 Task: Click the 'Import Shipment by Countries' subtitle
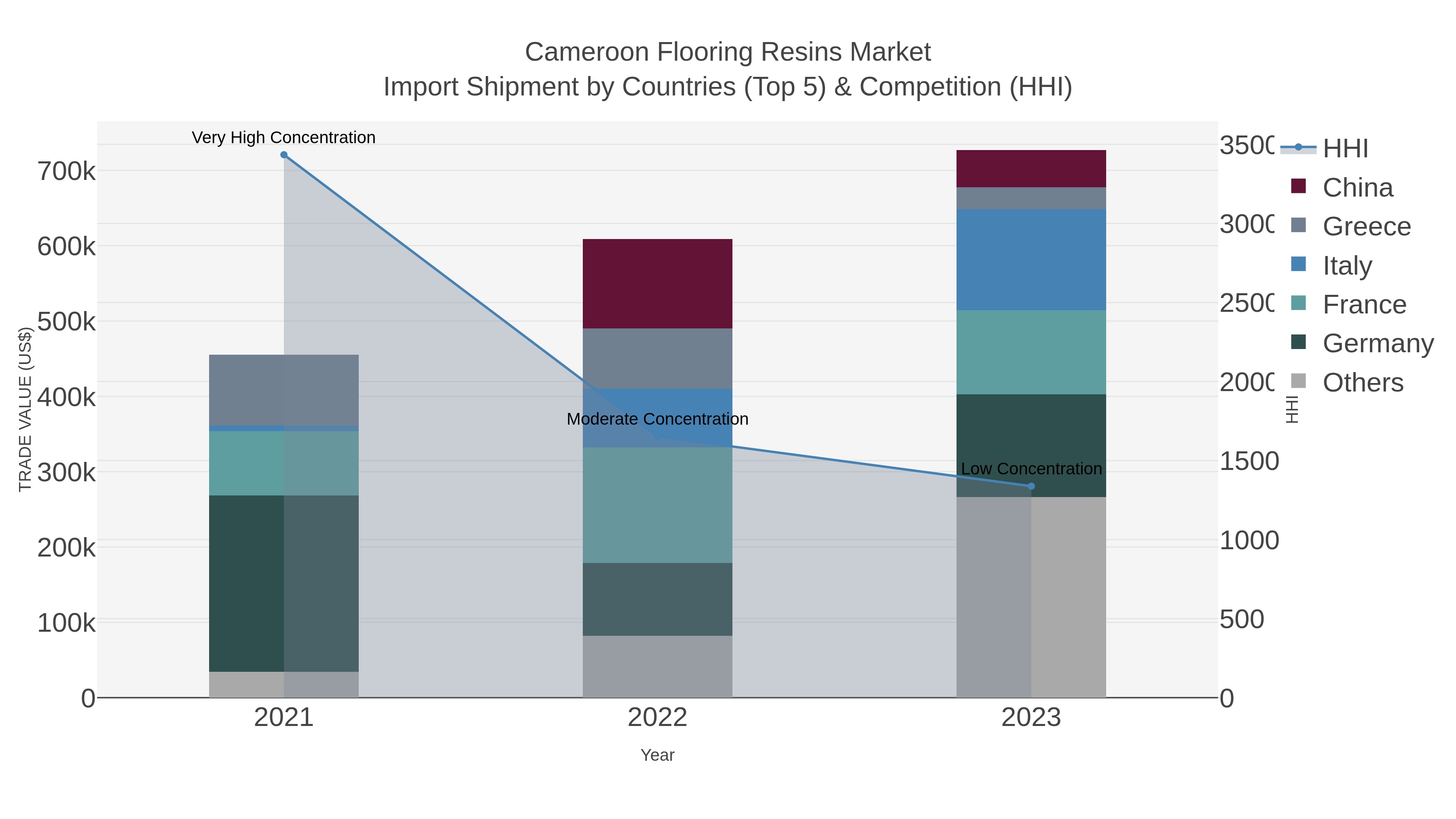pyautogui.click(x=728, y=87)
